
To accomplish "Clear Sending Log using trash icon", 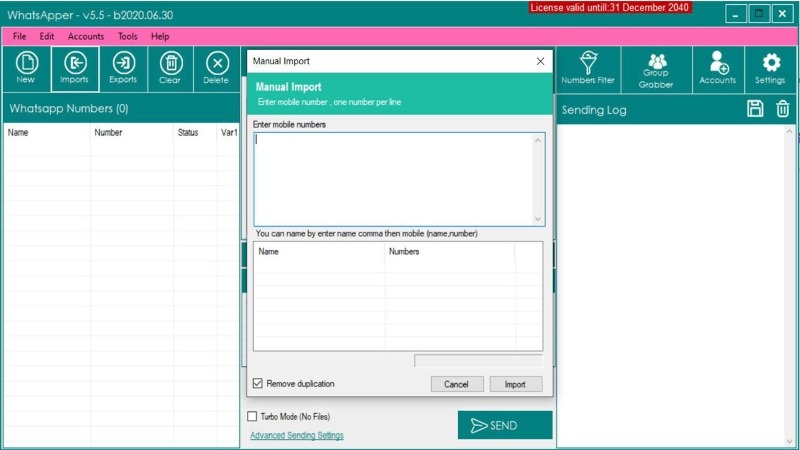I will pyautogui.click(x=782, y=109).
